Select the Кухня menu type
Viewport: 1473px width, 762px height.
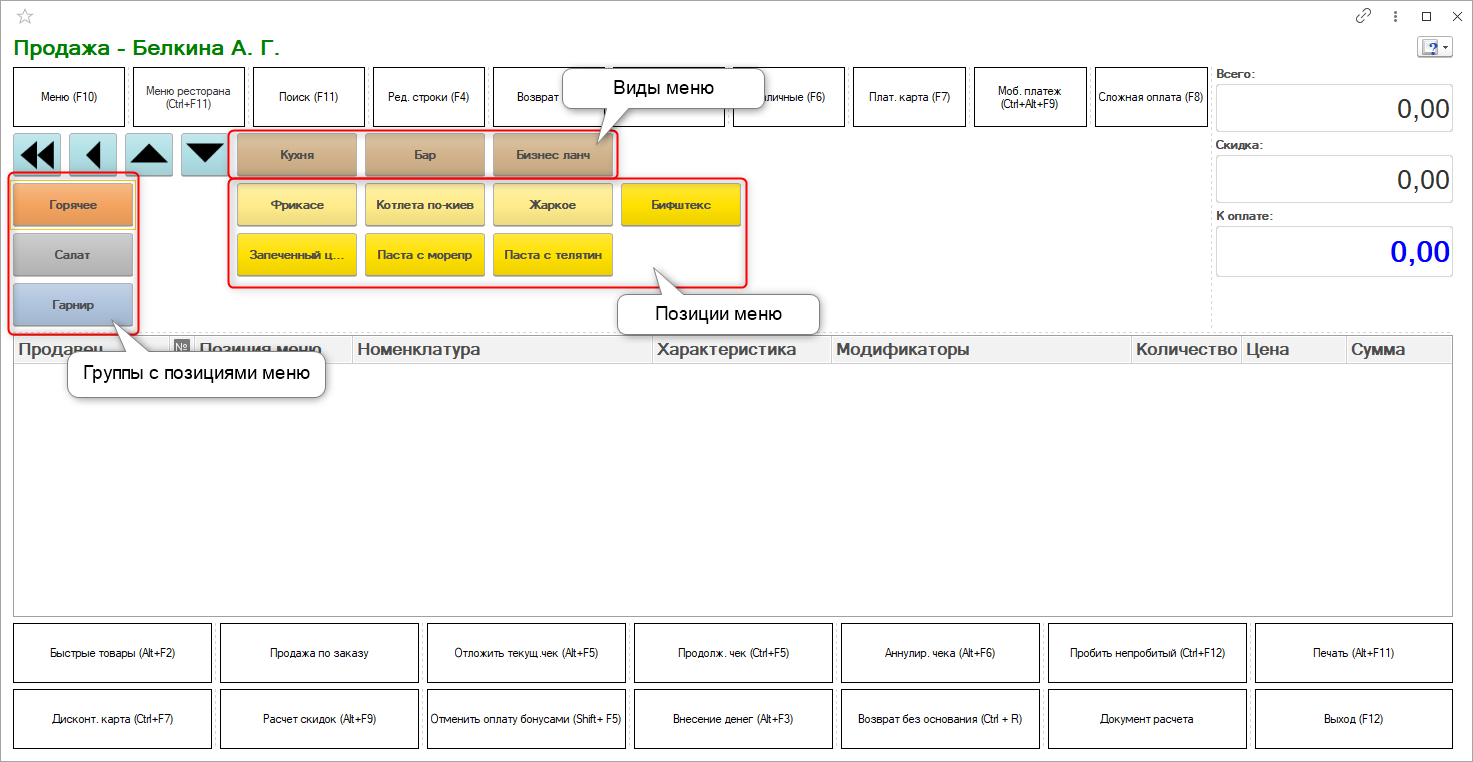pyautogui.click(x=296, y=155)
